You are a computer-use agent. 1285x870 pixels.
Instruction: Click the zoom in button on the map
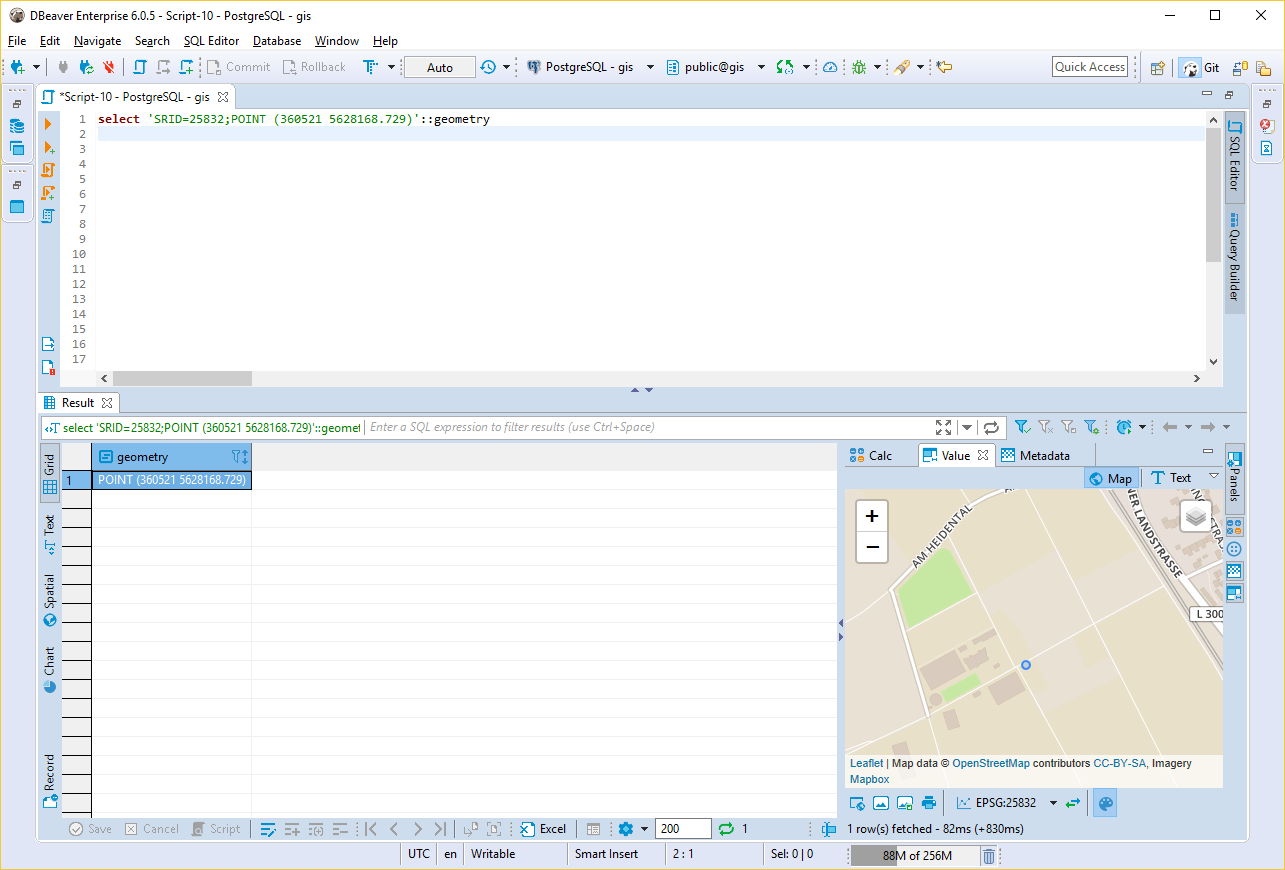point(871,515)
